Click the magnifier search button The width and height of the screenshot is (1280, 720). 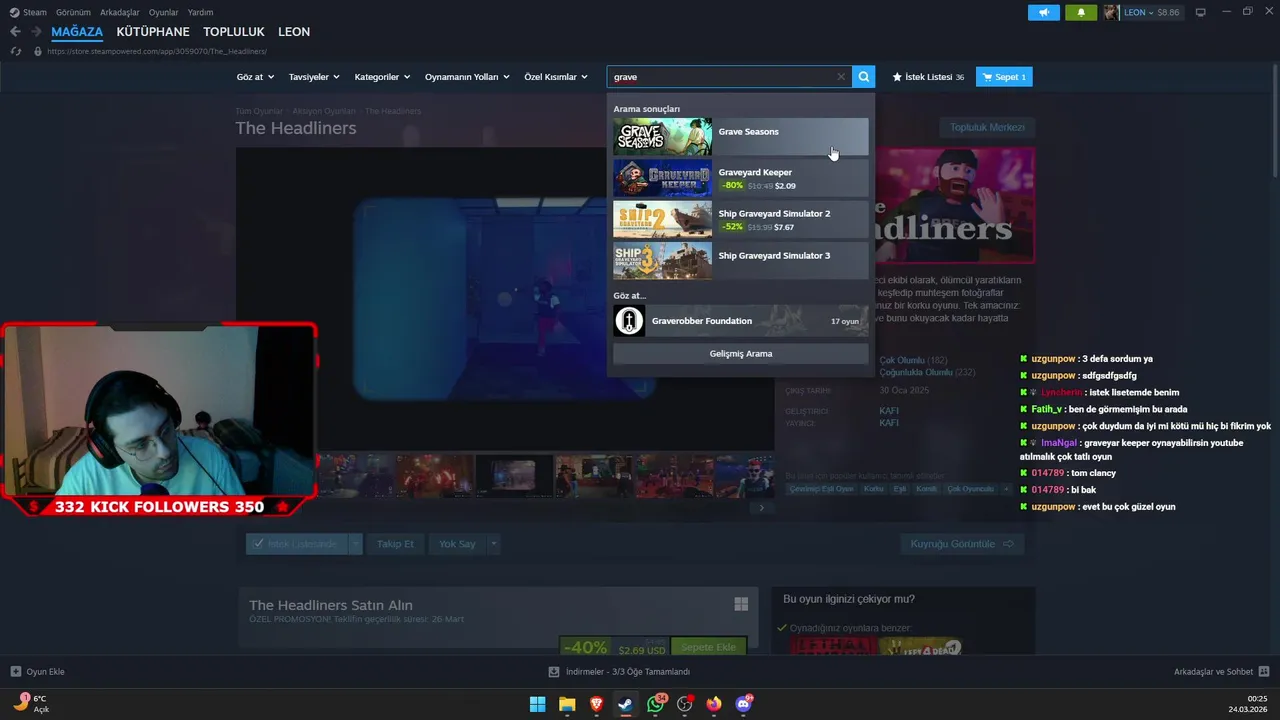pos(864,77)
